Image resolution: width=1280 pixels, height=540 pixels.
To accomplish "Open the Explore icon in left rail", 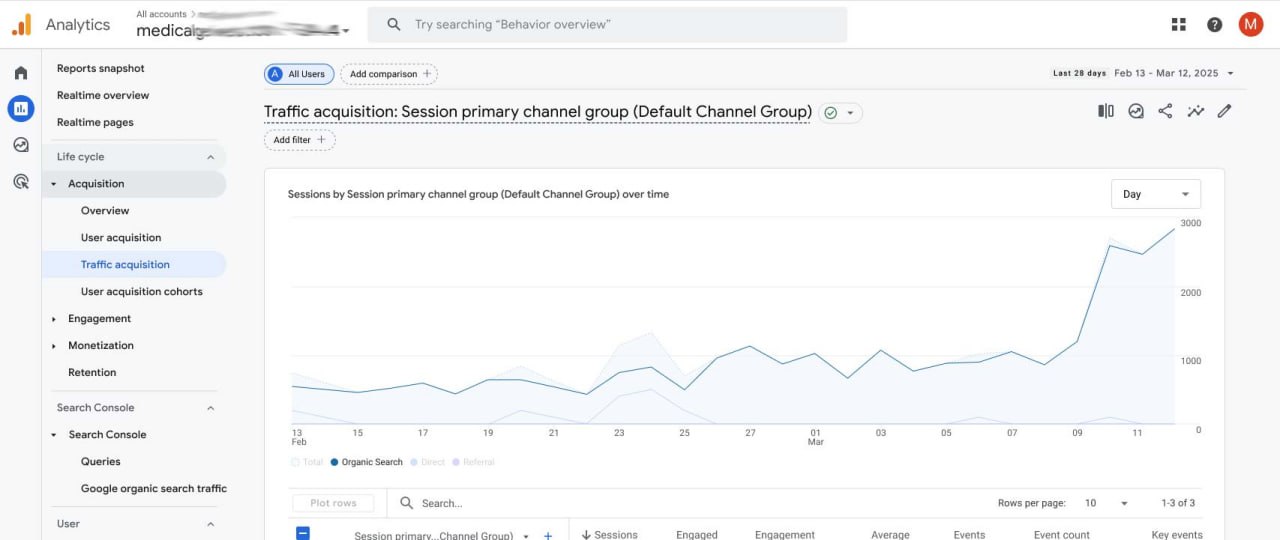I will [21, 145].
